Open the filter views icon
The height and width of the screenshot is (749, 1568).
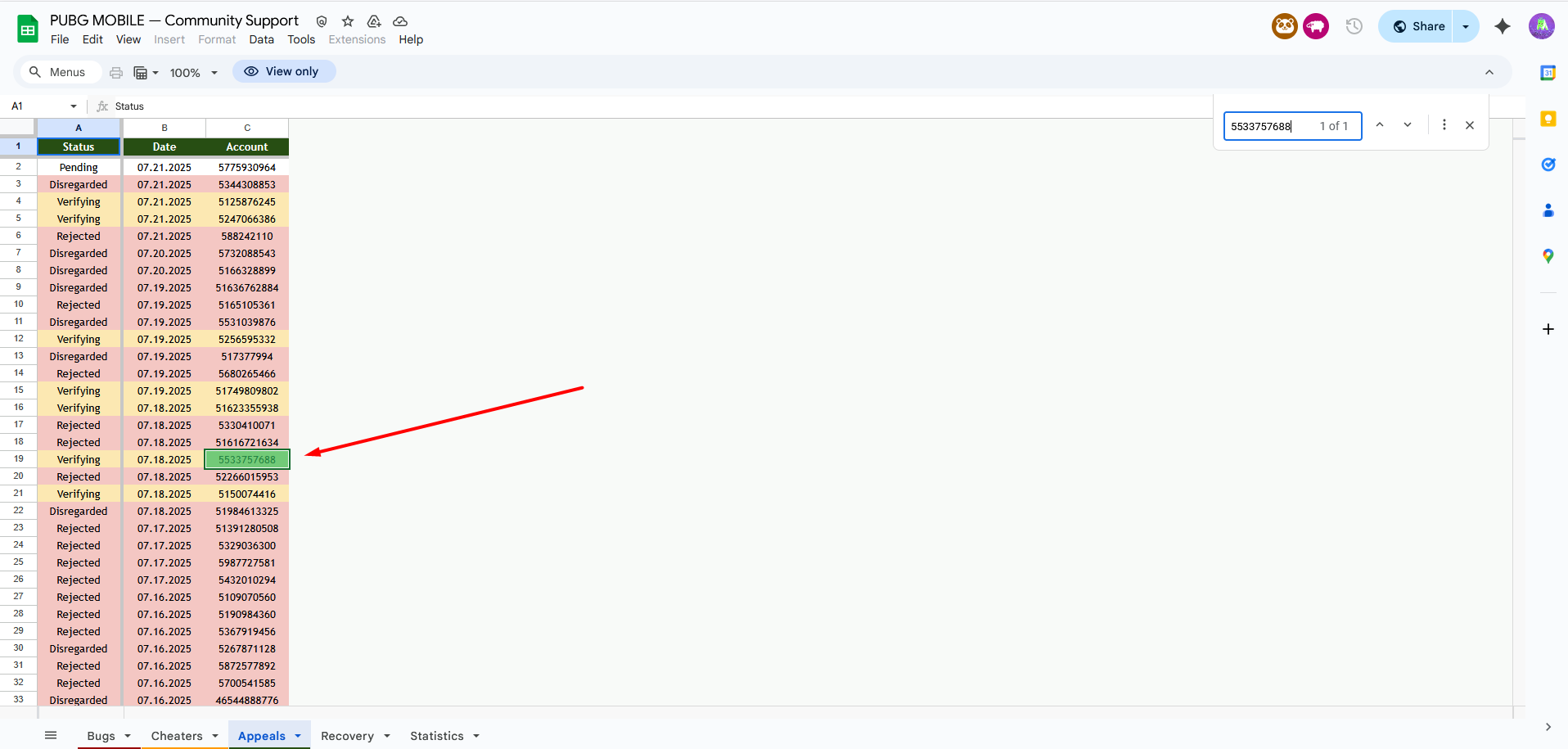[x=145, y=73]
